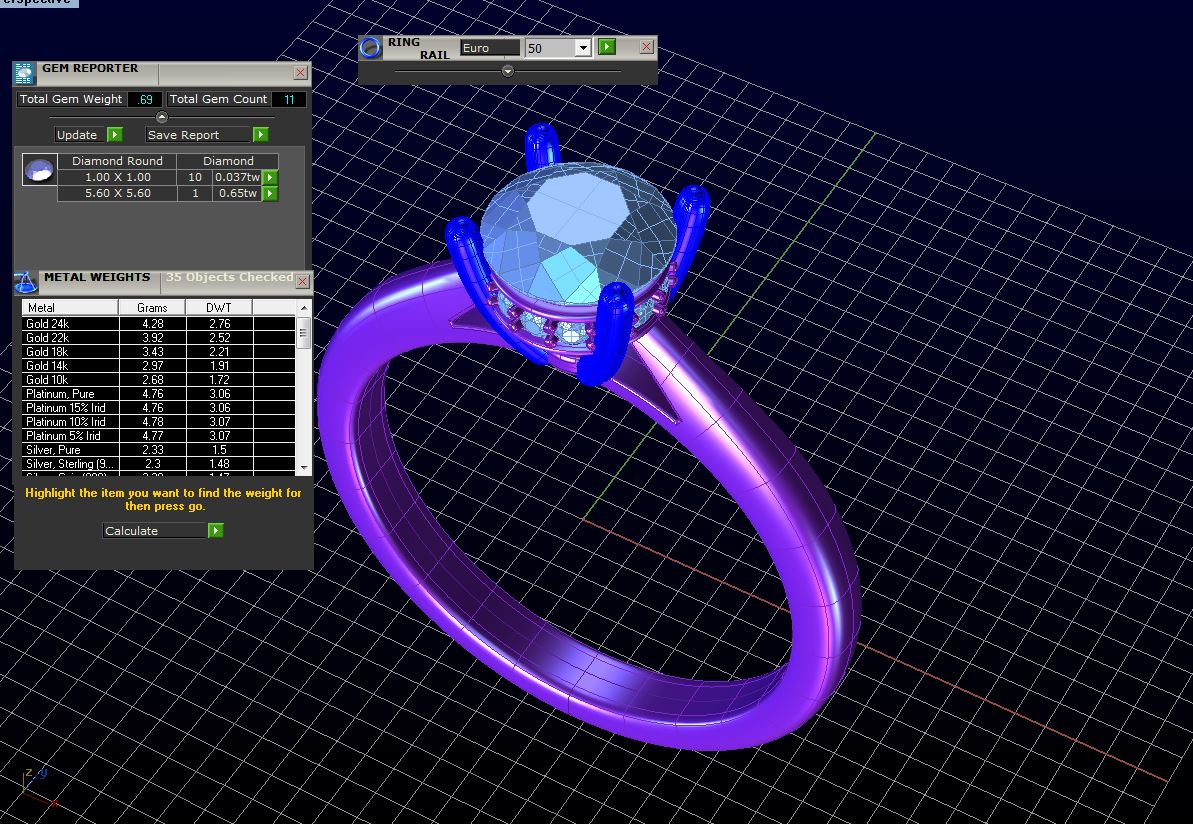Click the Ring Rail circle icon
The width and height of the screenshot is (1193, 824).
pyautogui.click(x=371, y=47)
